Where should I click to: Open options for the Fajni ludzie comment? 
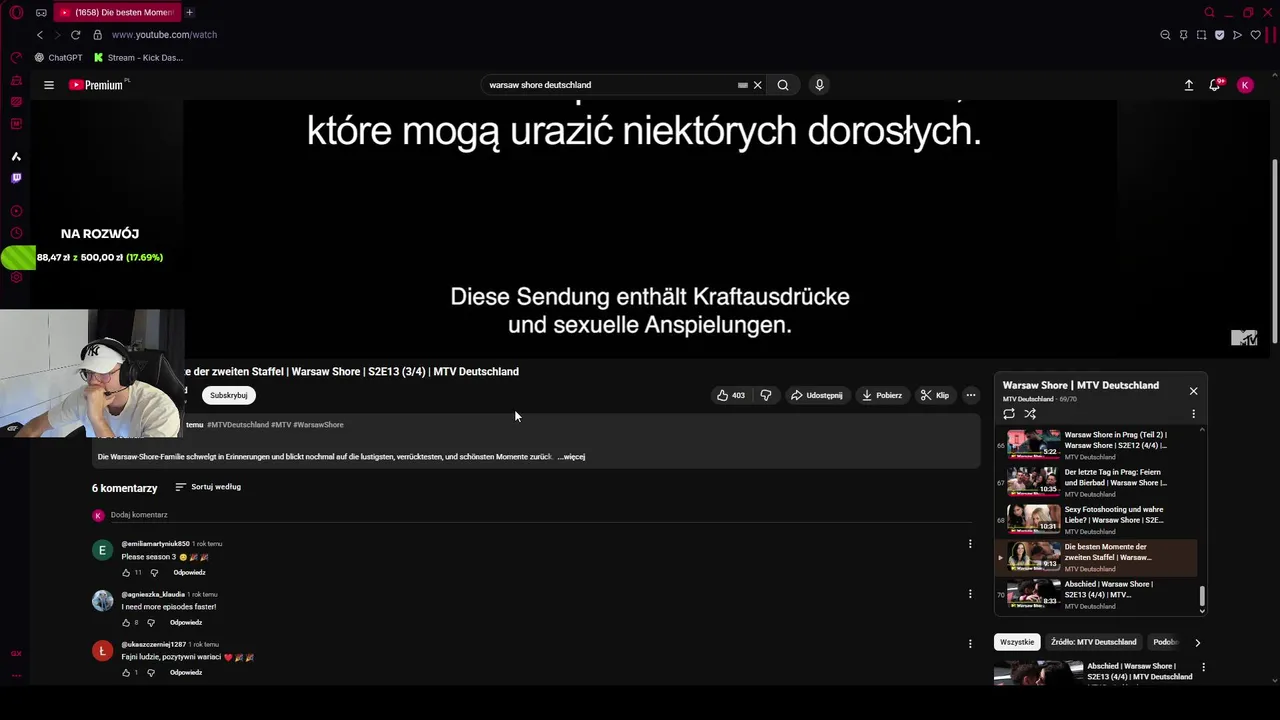click(x=969, y=644)
